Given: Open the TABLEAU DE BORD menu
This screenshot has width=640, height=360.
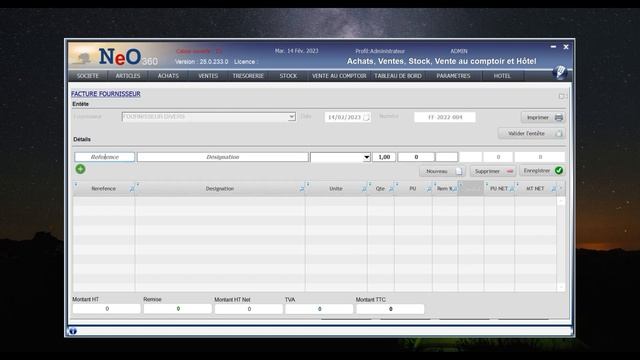Looking at the screenshot, I should pyautogui.click(x=398, y=76).
